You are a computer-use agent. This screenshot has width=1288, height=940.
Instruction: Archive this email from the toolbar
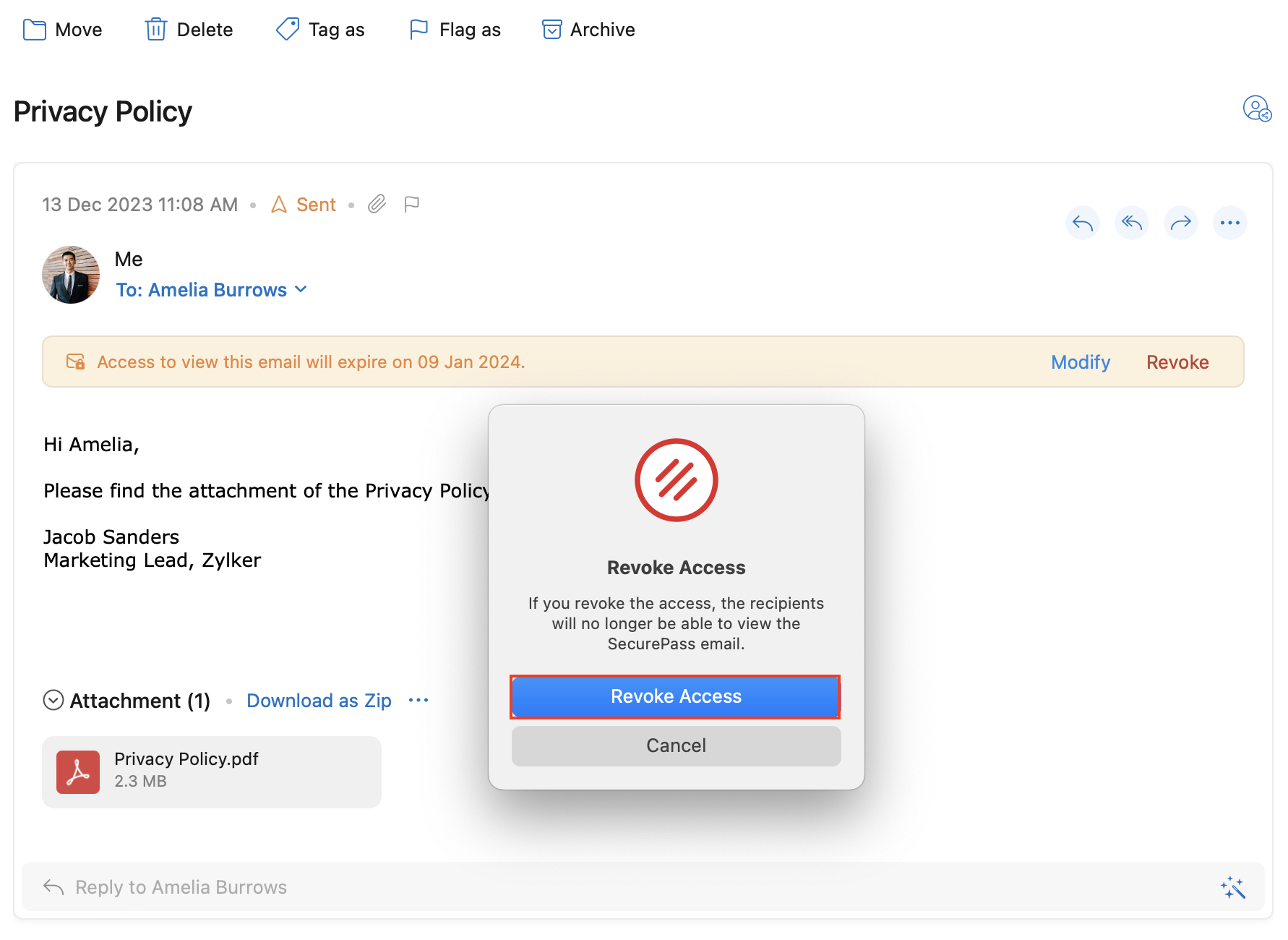[588, 30]
